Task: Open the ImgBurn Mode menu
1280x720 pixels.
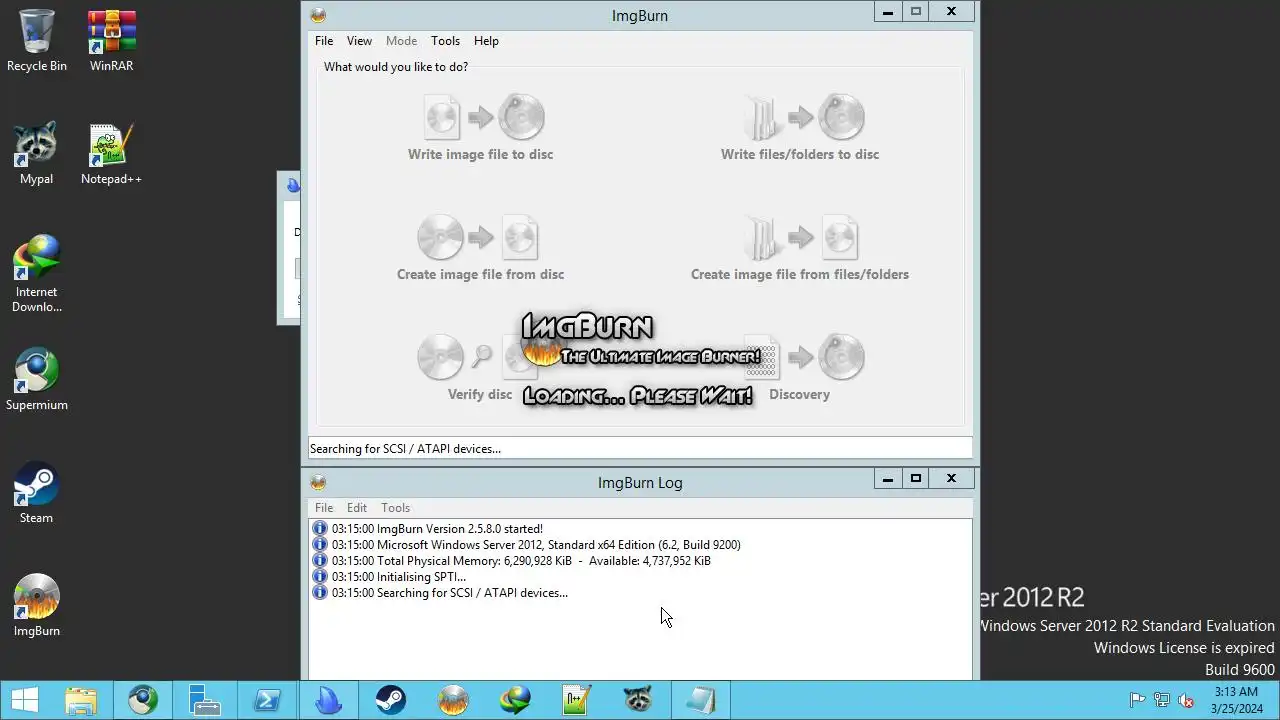Action: click(x=401, y=41)
